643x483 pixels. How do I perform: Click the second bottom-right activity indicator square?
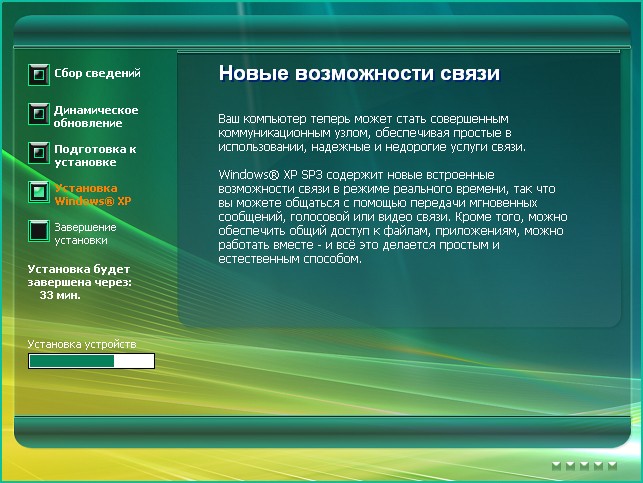(571, 466)
